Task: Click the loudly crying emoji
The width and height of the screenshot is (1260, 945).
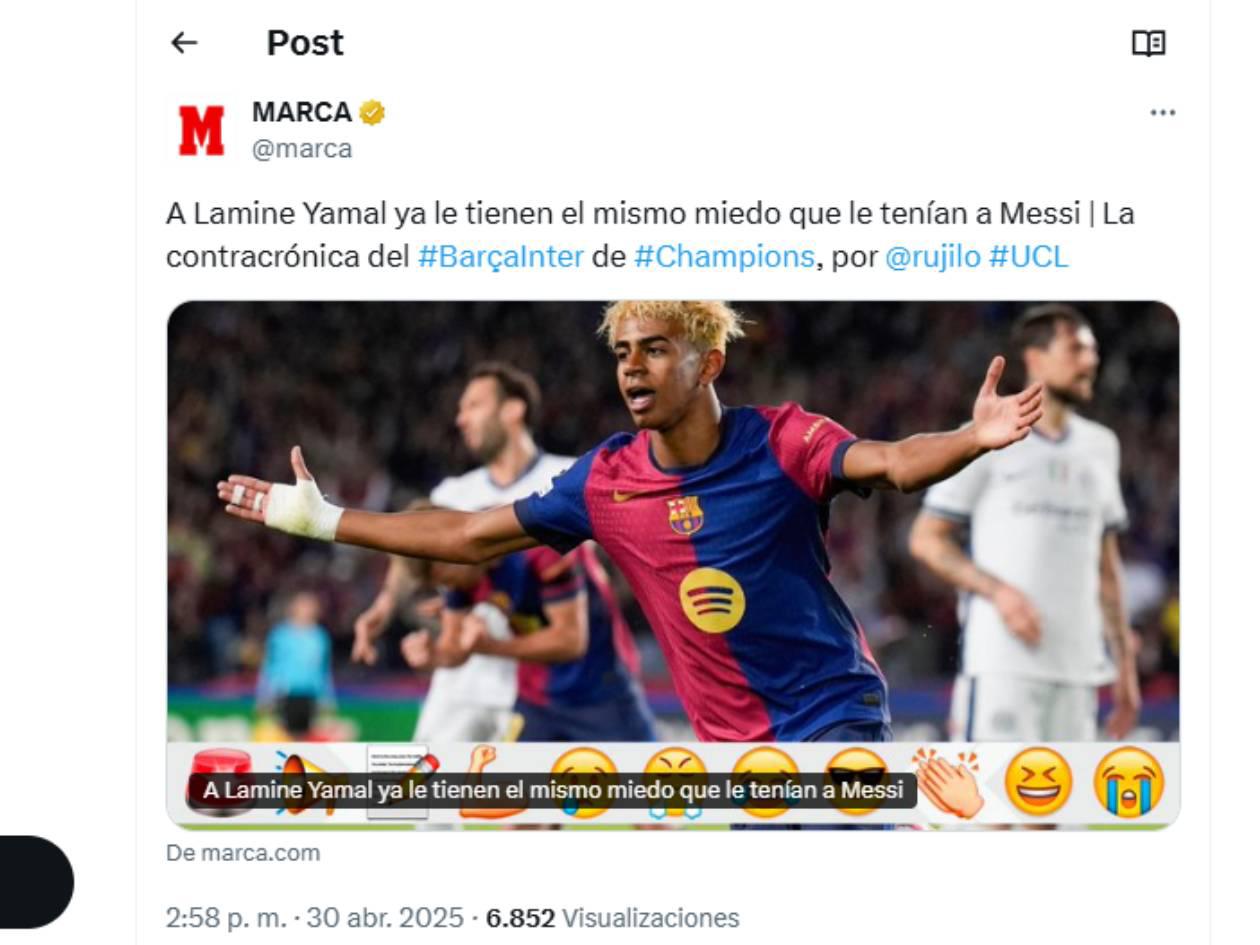Action: click(1129, 782)
